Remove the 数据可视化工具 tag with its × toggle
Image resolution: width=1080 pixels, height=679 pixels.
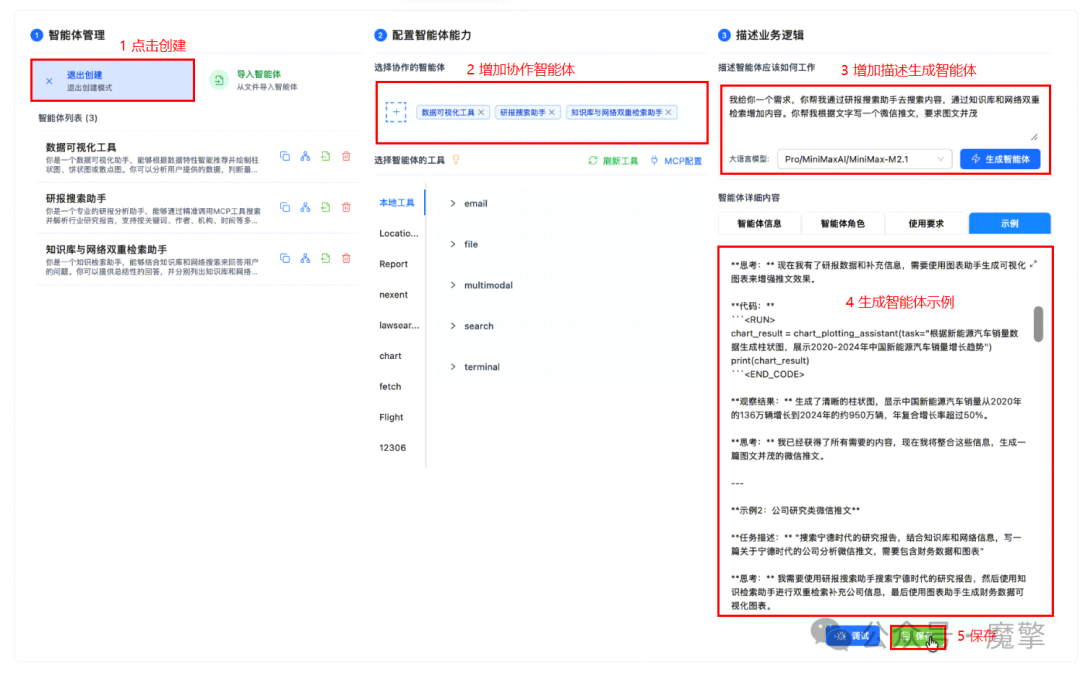coord(481,112)
